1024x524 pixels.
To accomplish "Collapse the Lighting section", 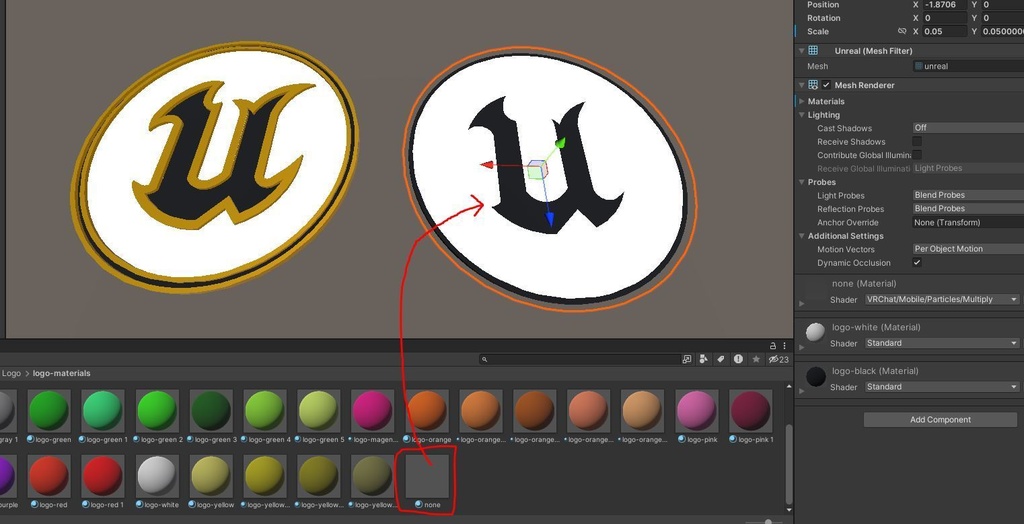I will click(x=802, y=115).
